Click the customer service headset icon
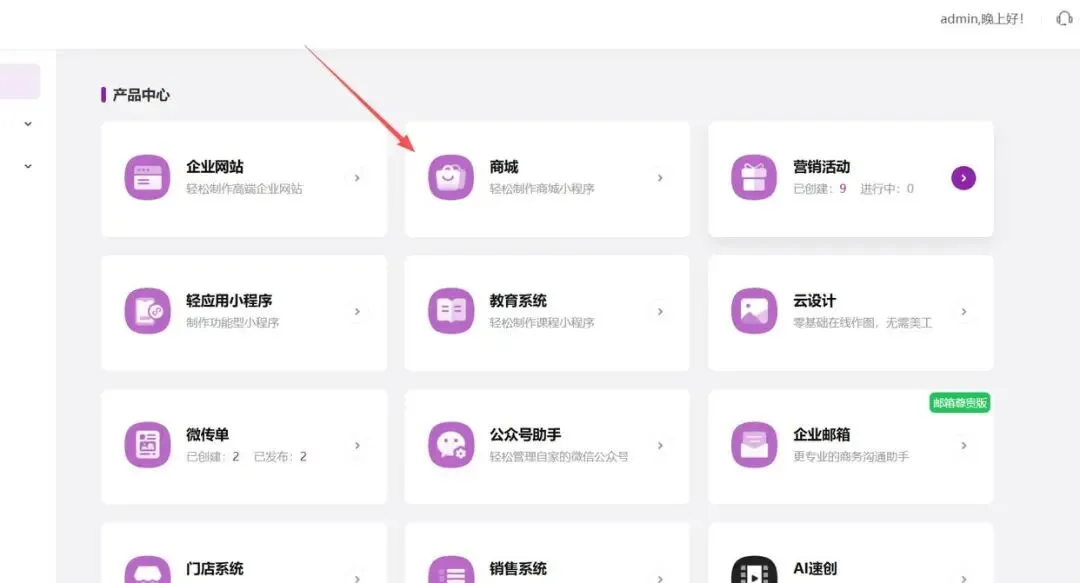Screen dimensions: 1080x583 click(x=1064, y=19)
